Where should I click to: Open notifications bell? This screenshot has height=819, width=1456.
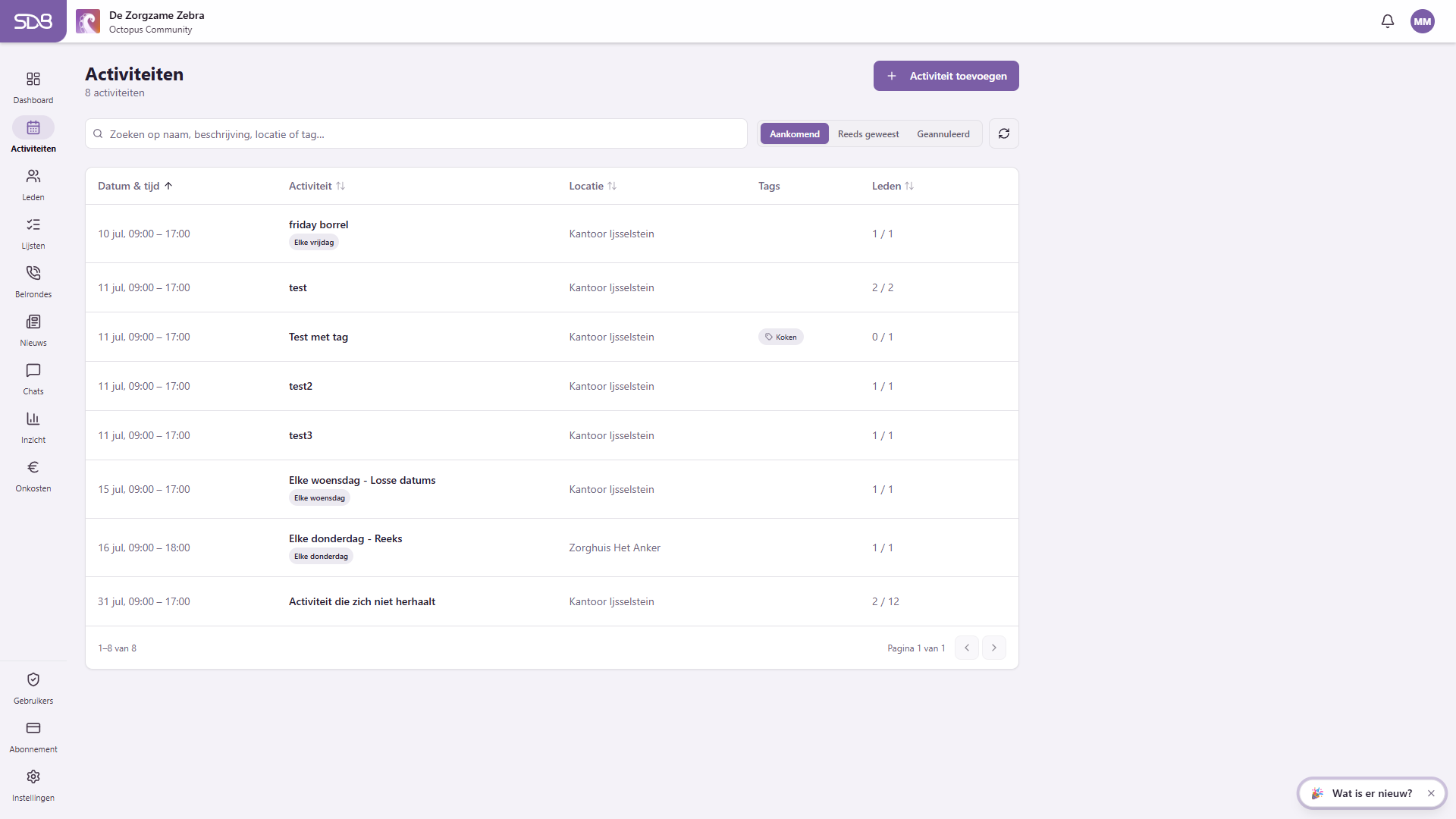1388,21
